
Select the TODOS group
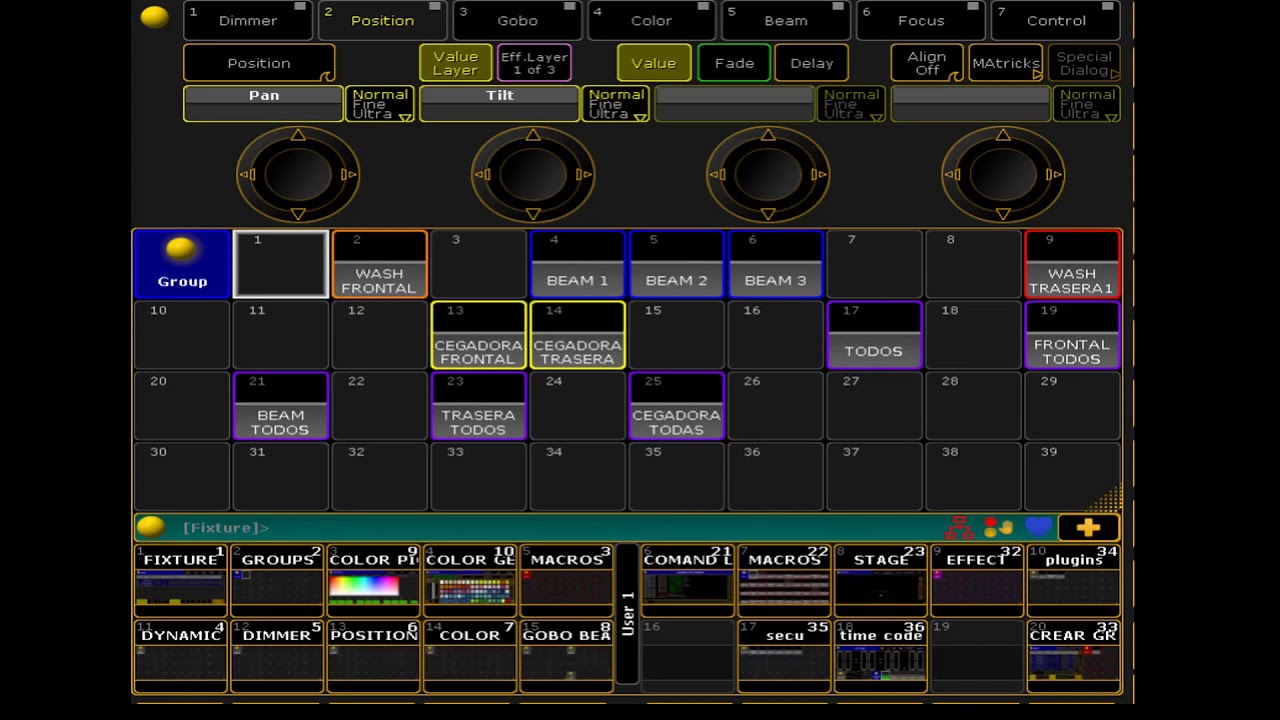(874, 335)
